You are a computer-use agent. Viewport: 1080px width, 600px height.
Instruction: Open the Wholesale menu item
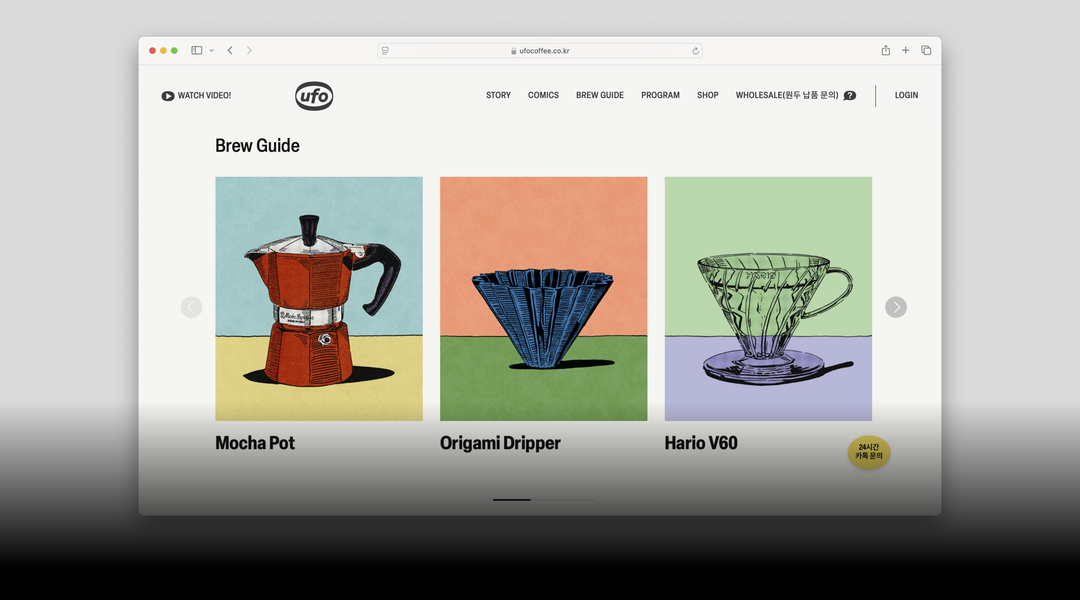click(787, 95)
